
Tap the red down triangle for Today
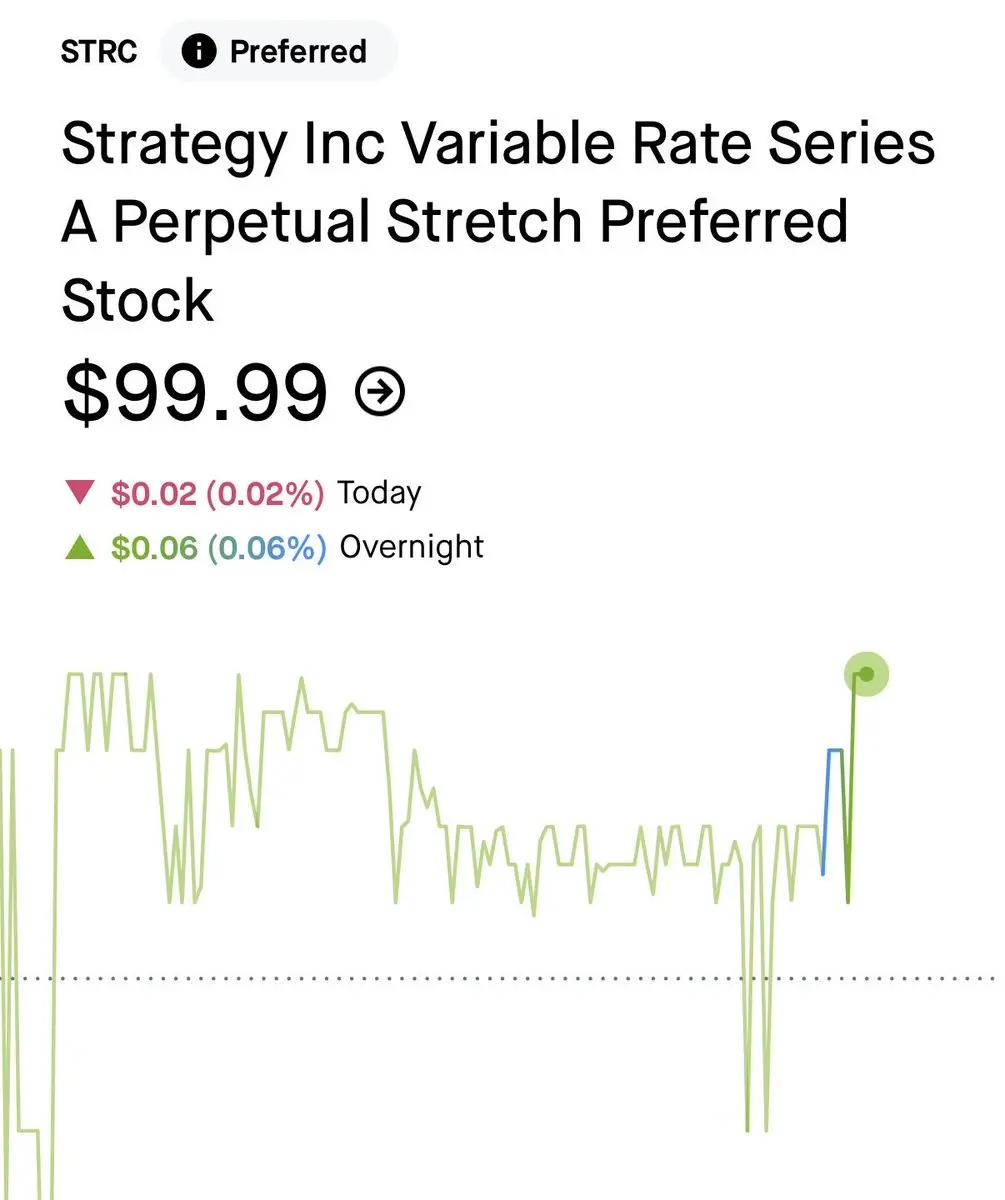(78, 493)
